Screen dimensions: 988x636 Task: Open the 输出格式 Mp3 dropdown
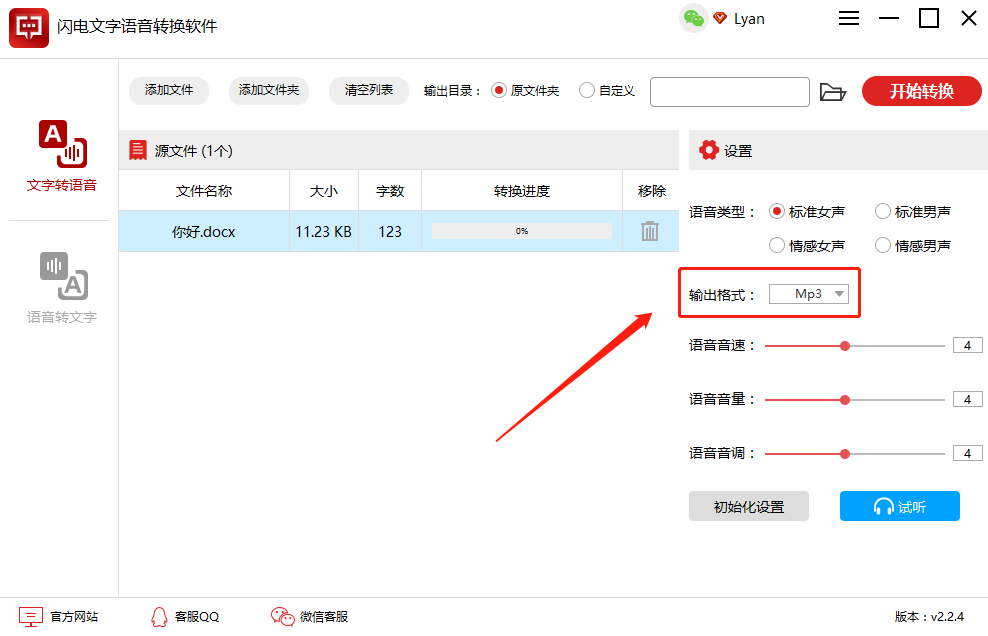808,294
